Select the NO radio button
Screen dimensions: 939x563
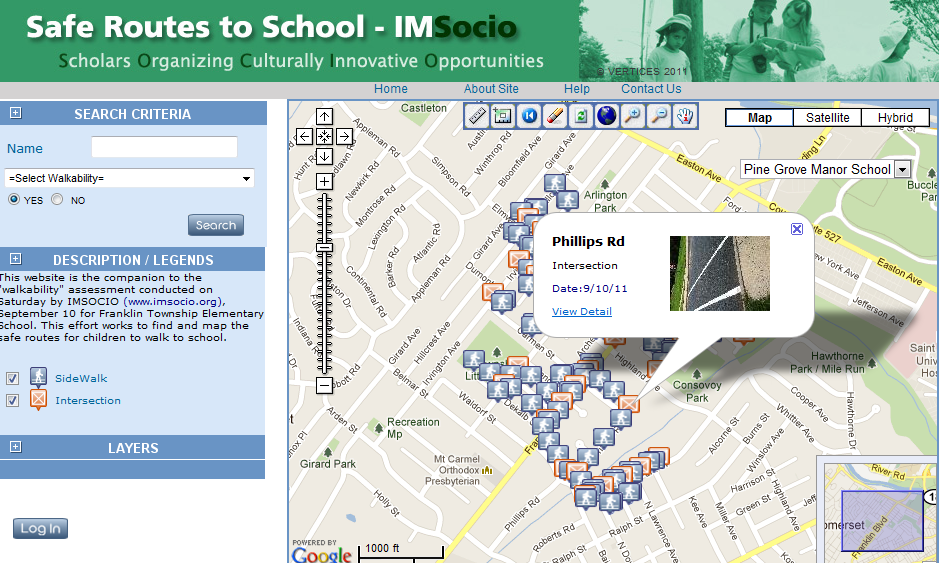tap(57, 199)
